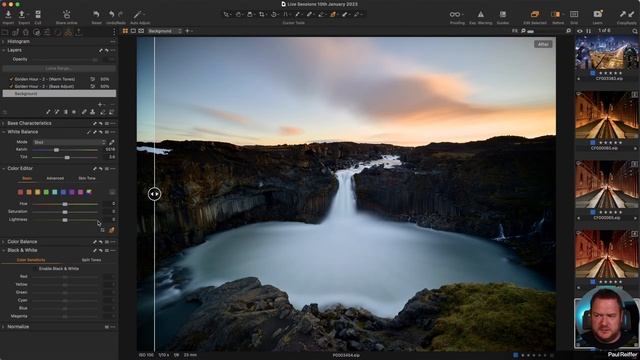640x360 pixels.
Task: Collapse the Black & White panel
Action: [x=4, y=251]
